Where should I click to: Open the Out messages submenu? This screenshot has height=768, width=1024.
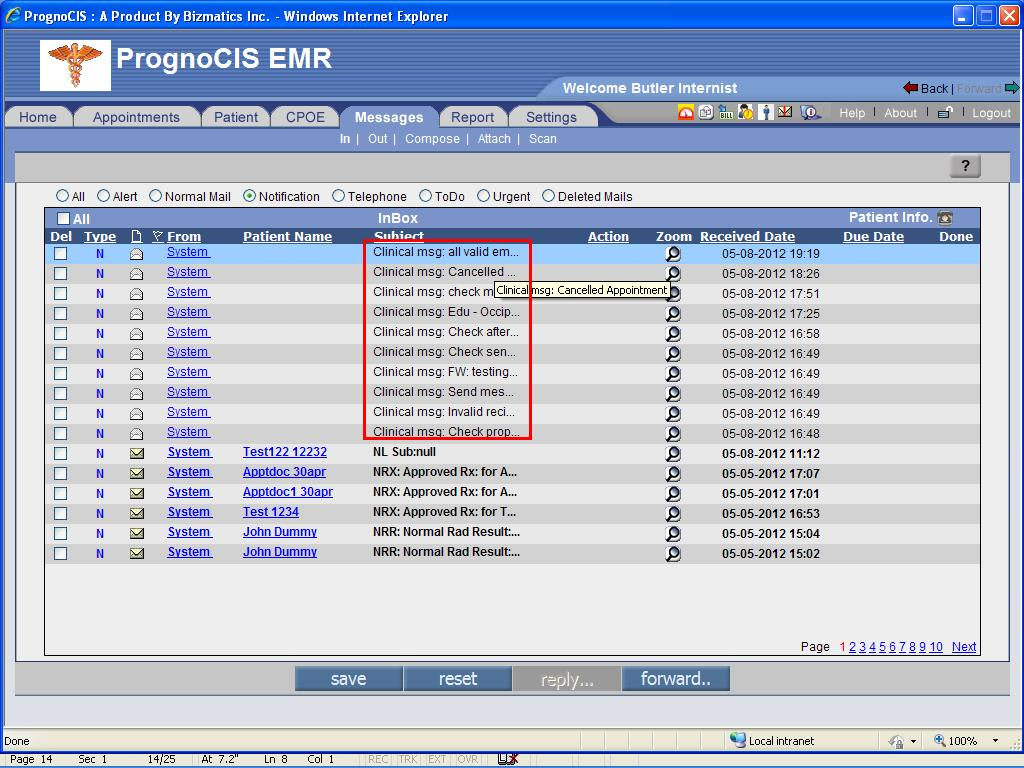coord(377,138)
